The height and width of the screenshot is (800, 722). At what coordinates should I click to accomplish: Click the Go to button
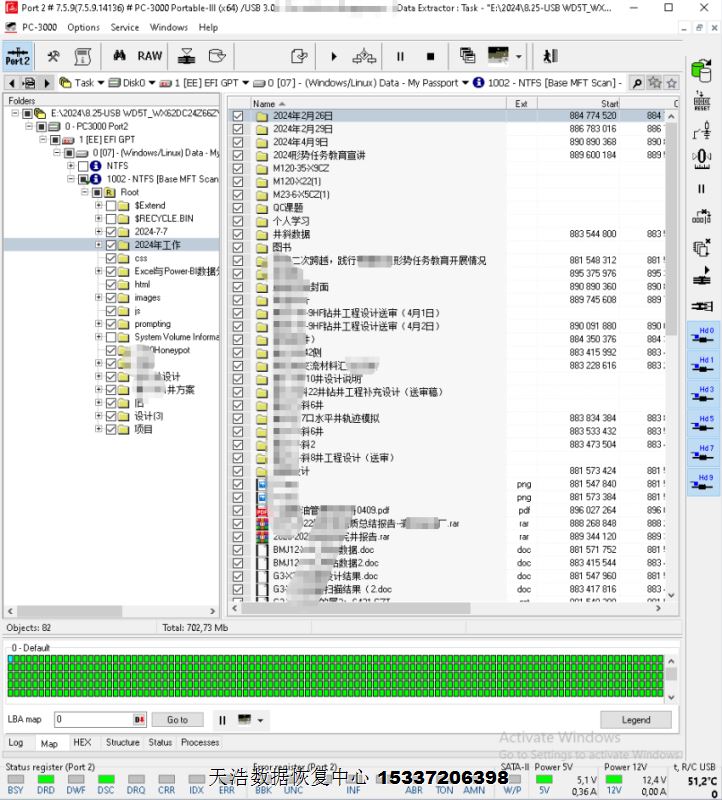(x=177, y=720)
